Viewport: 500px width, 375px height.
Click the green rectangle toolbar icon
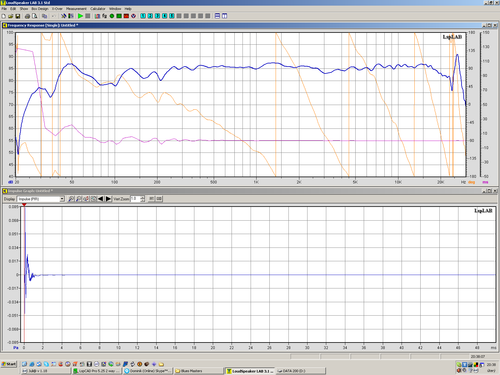click(119, 16)
